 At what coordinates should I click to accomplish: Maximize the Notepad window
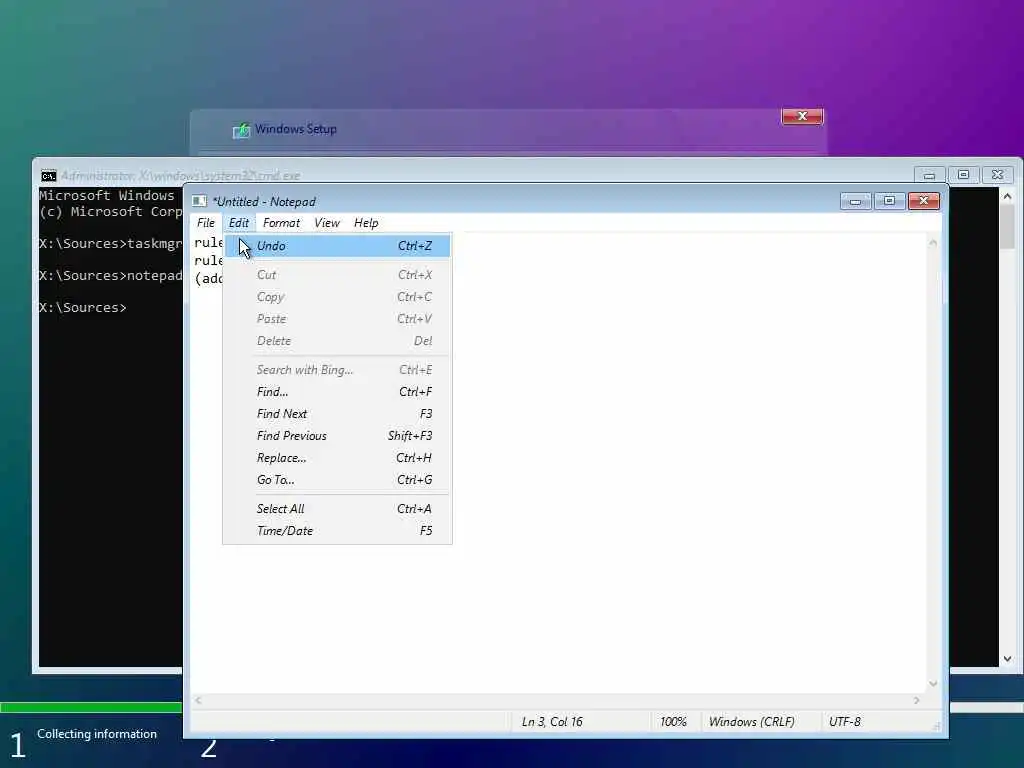[889, 201]
